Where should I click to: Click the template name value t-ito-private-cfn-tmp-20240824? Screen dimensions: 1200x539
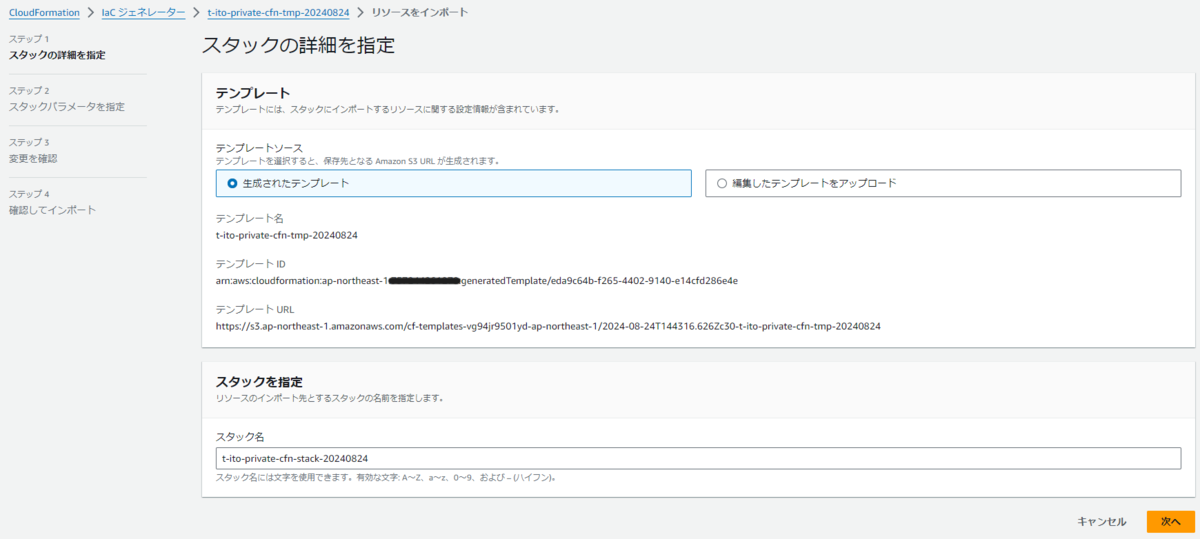287,236
